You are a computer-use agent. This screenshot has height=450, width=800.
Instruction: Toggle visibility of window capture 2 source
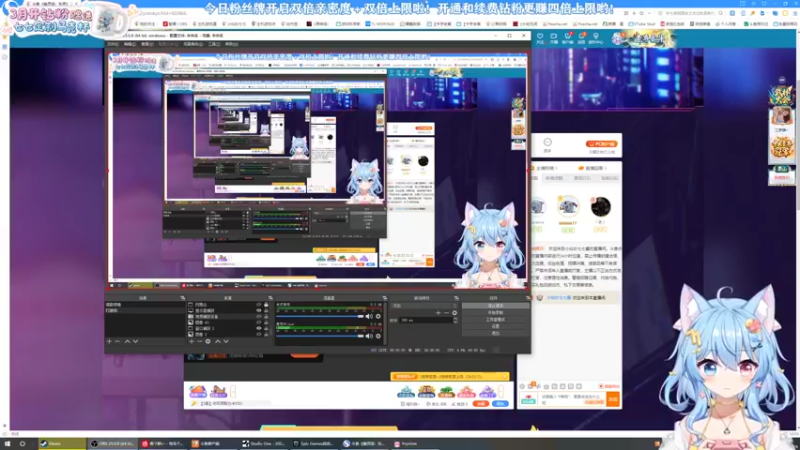click(x=259, y=329)
